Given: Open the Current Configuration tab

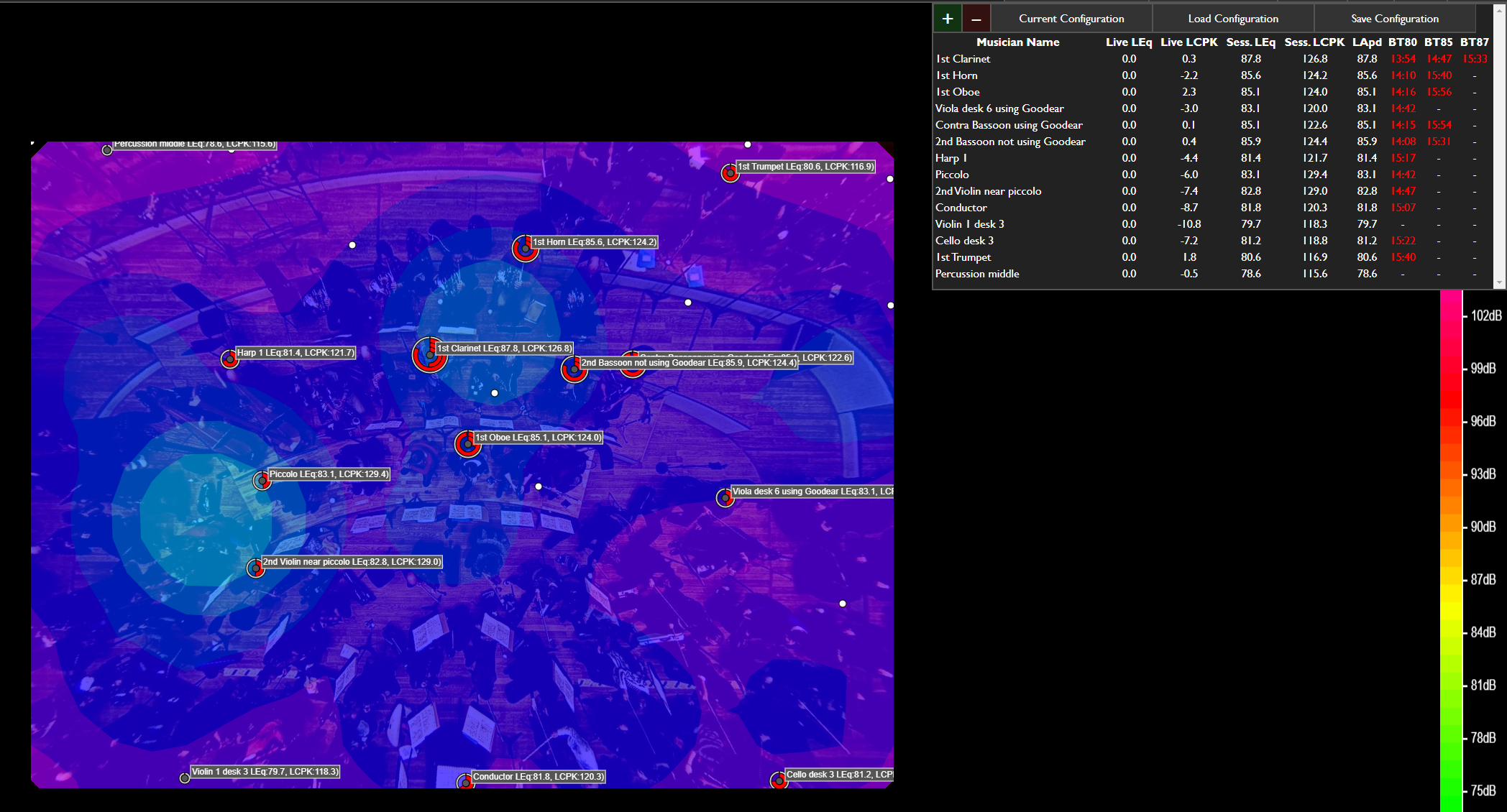Looking at the screenshot, I should coord(1071,19).
